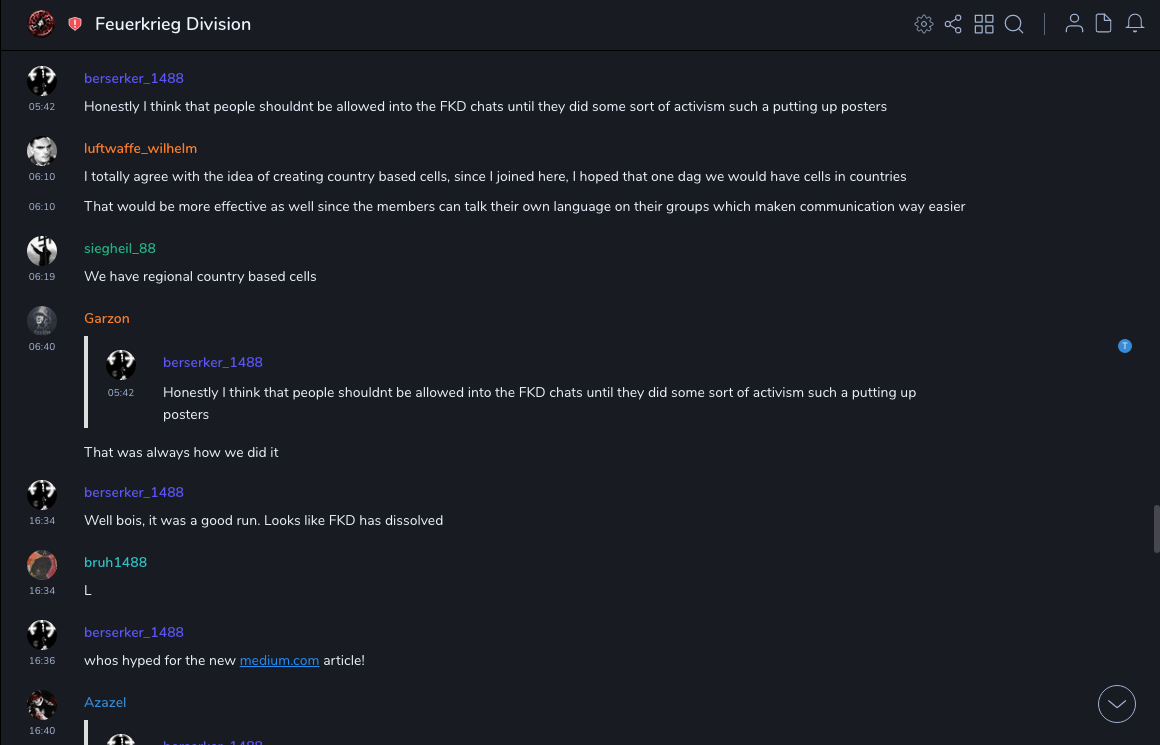Open the medium.com link
Image resolution: width=1160 pixels, height=745 pixels.
(x=279, y=661)
